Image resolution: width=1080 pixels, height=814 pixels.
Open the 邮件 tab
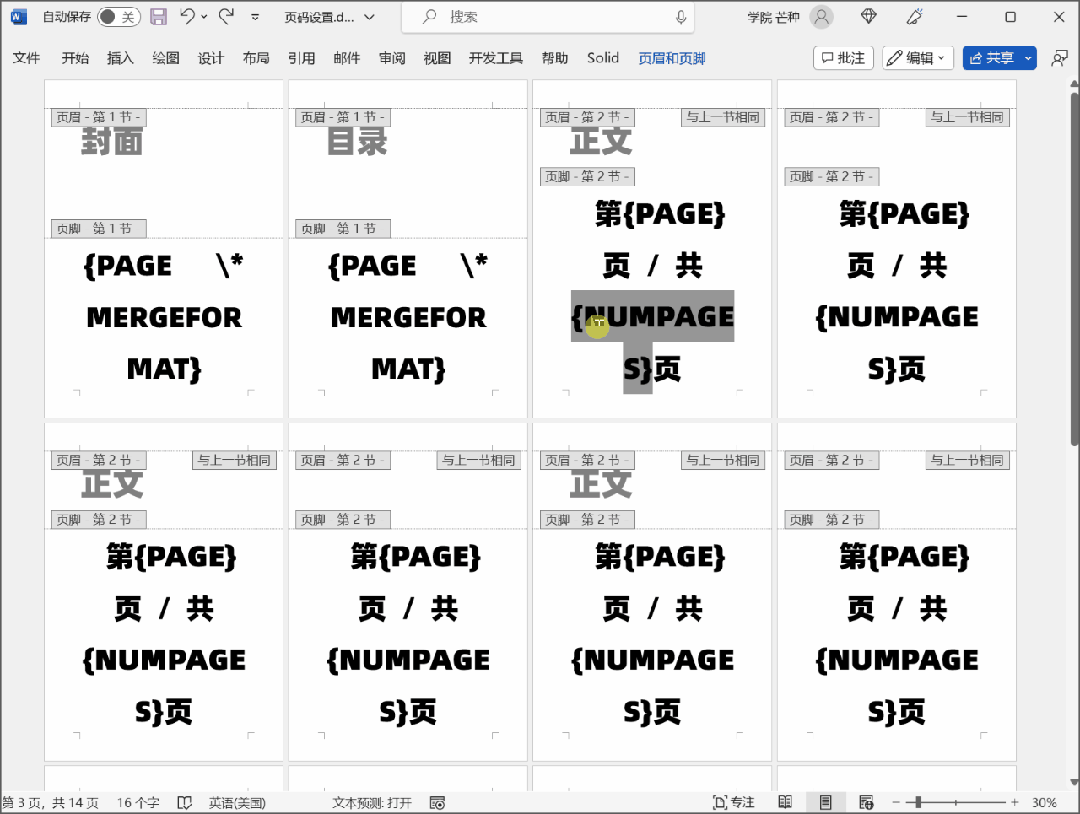(x=346, y=58)
